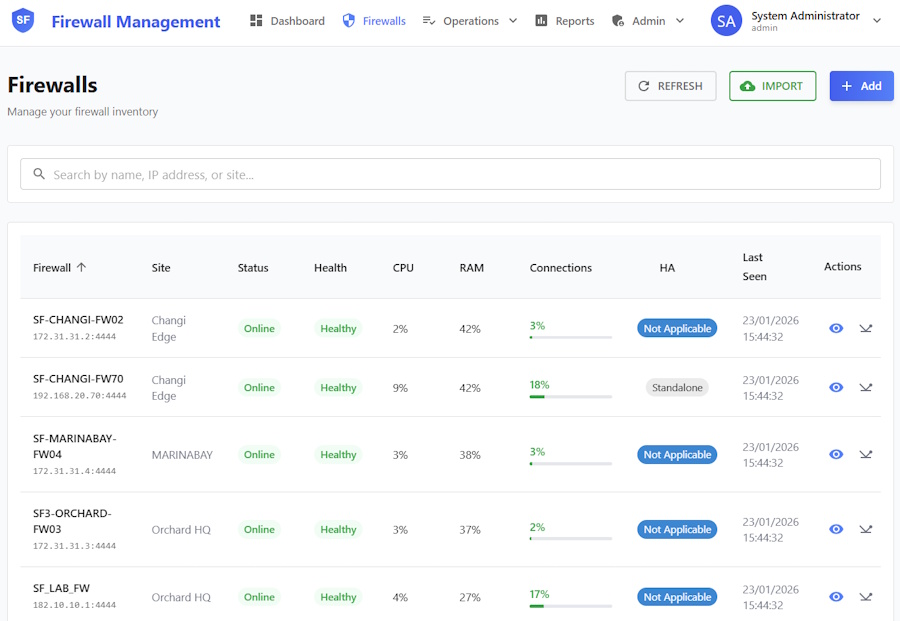Click the chart icon for SF-CHANGI-FW70
The height and width of the screenshot is (621, 900).
coord(866,388)
